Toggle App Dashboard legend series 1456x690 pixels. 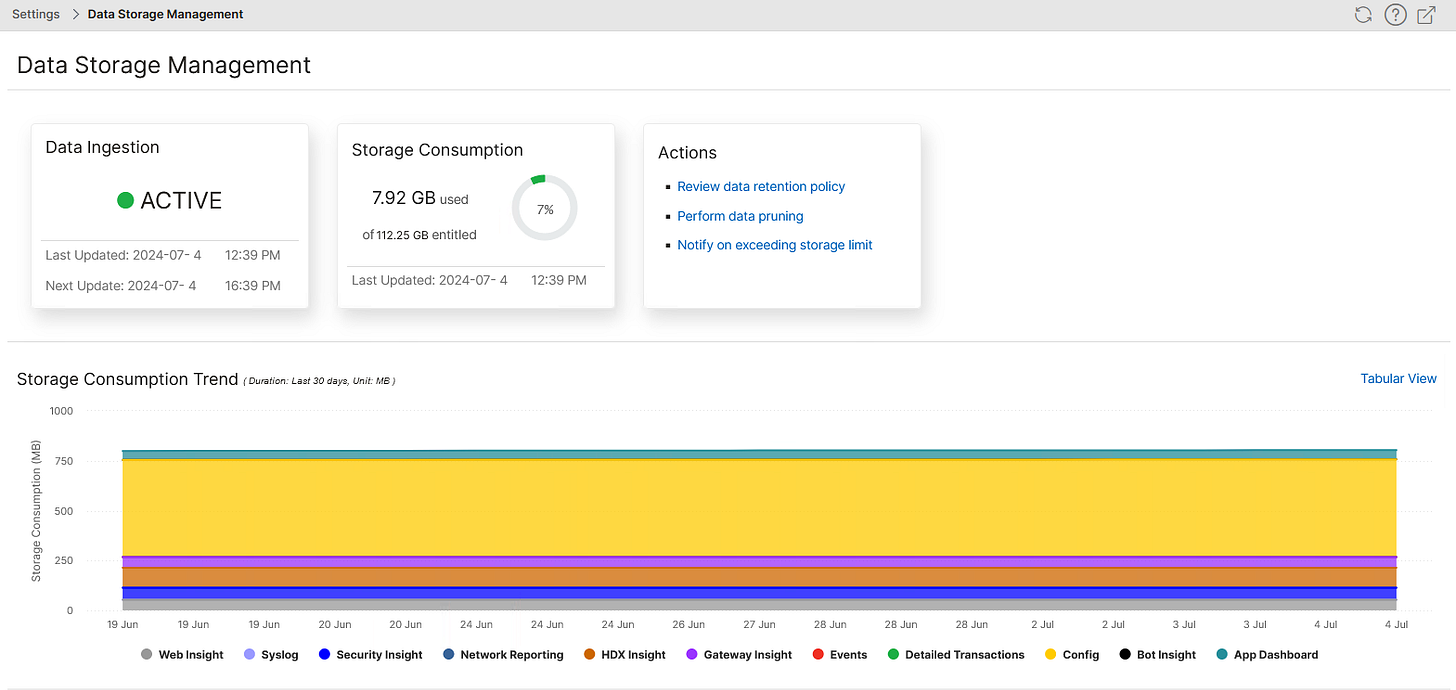[x=1266, y=655]
